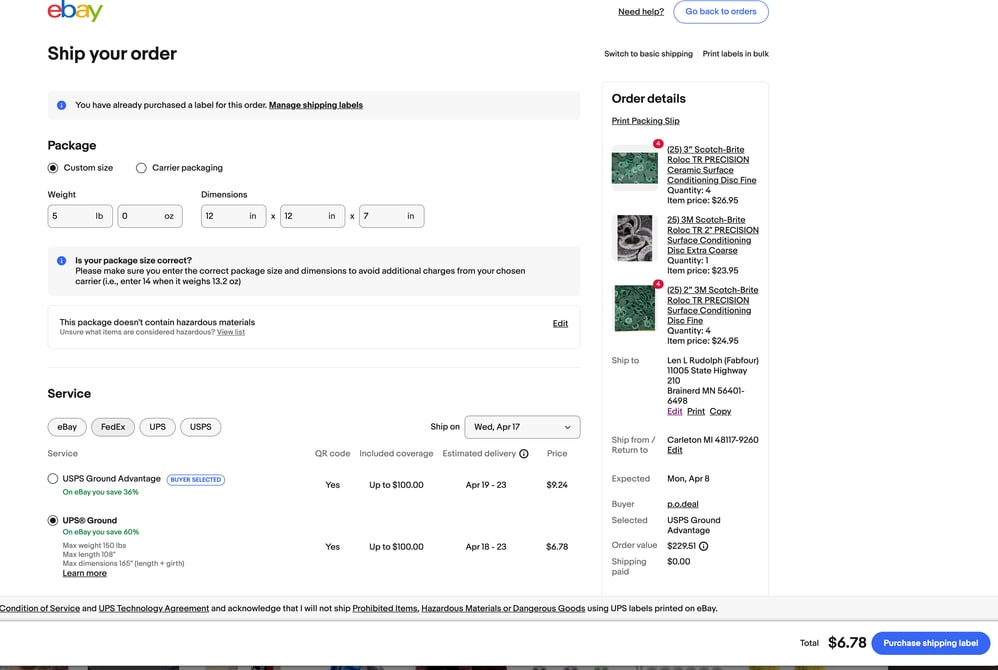Click the BUYER SELECTED badge

coord(196,480)
